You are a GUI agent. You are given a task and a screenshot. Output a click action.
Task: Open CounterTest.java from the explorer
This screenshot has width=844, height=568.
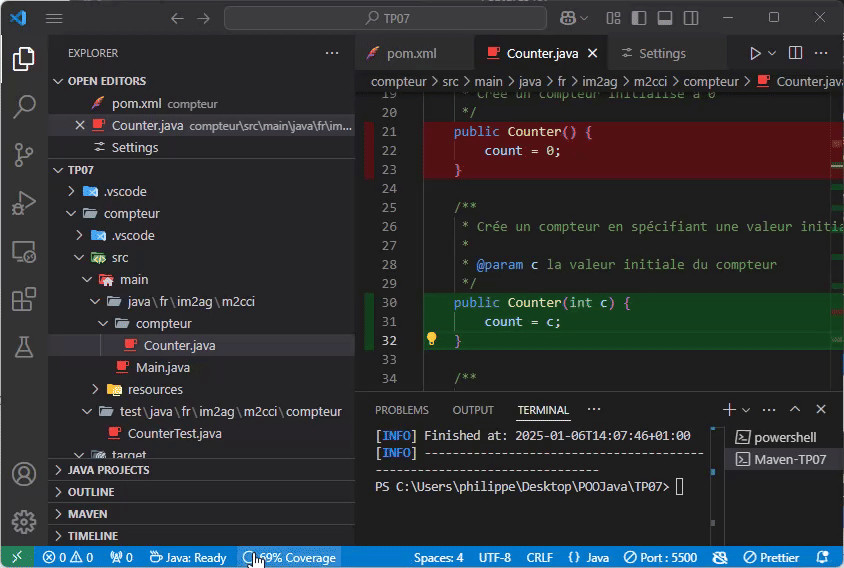(174, 433)
